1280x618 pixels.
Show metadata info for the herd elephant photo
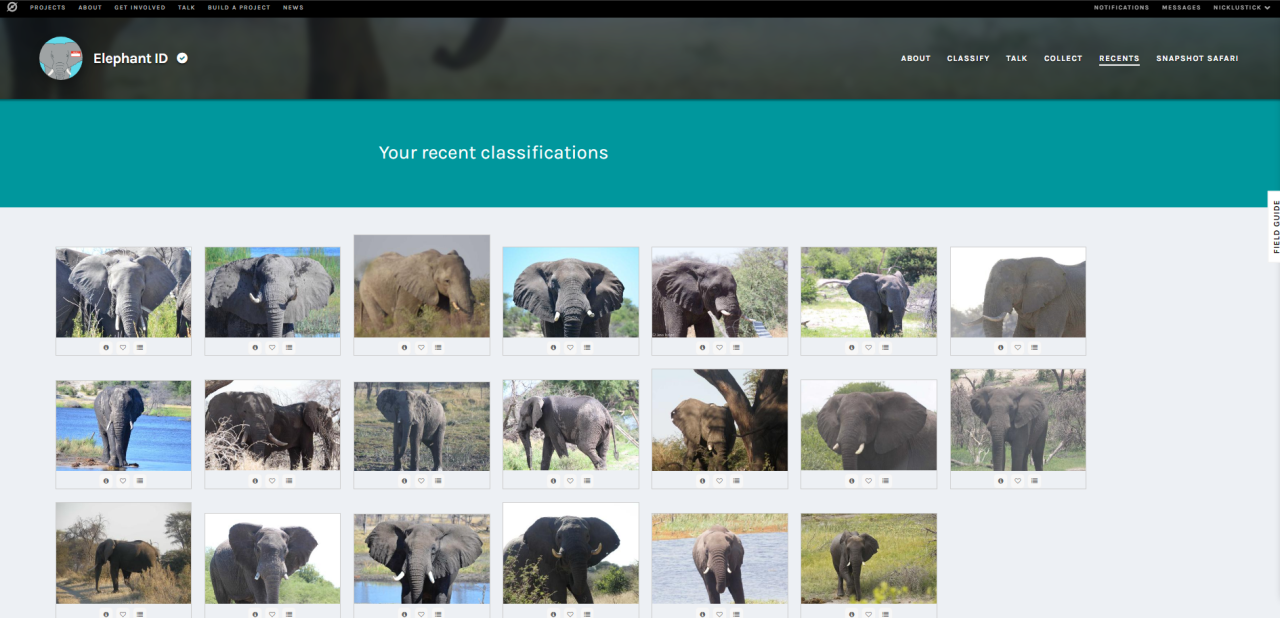[x=106, y=347]
